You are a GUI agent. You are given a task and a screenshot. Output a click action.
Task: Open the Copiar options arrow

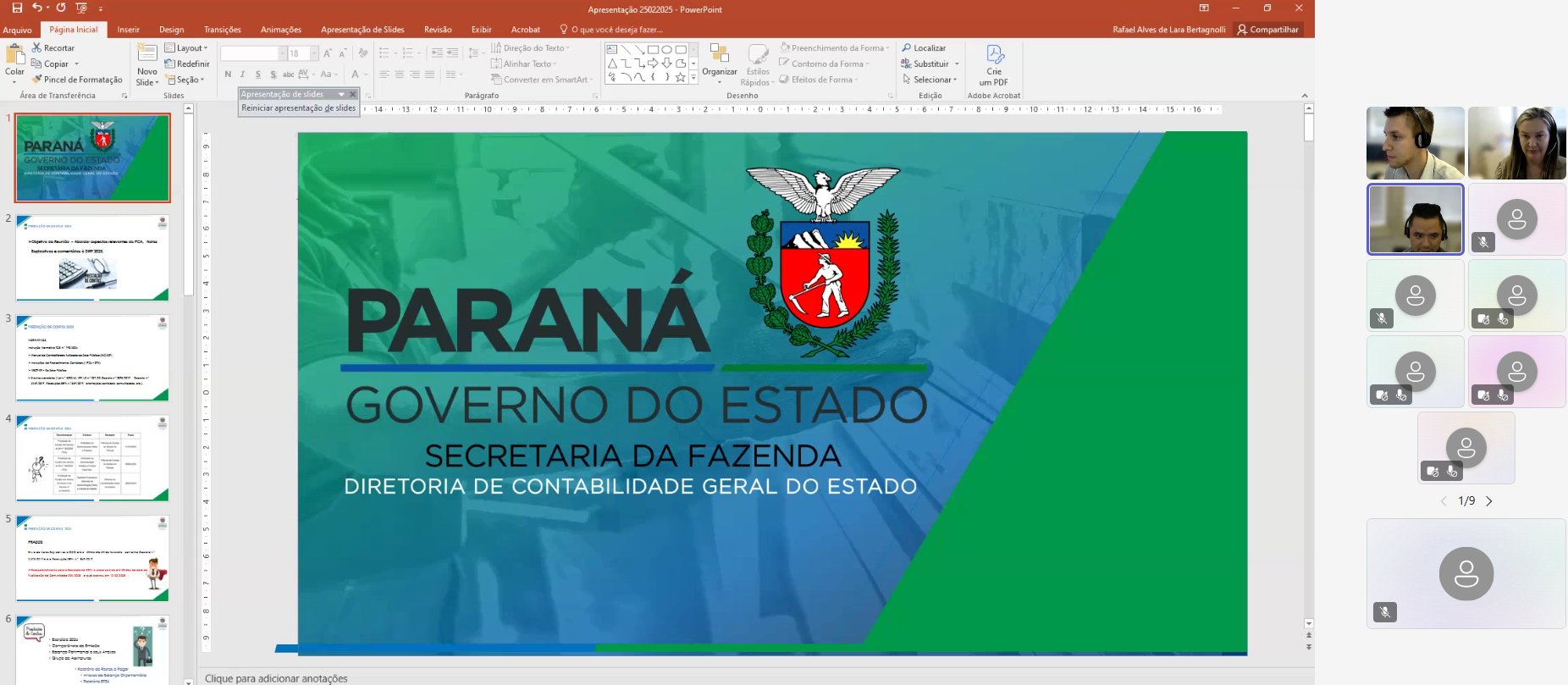(76, 64)
